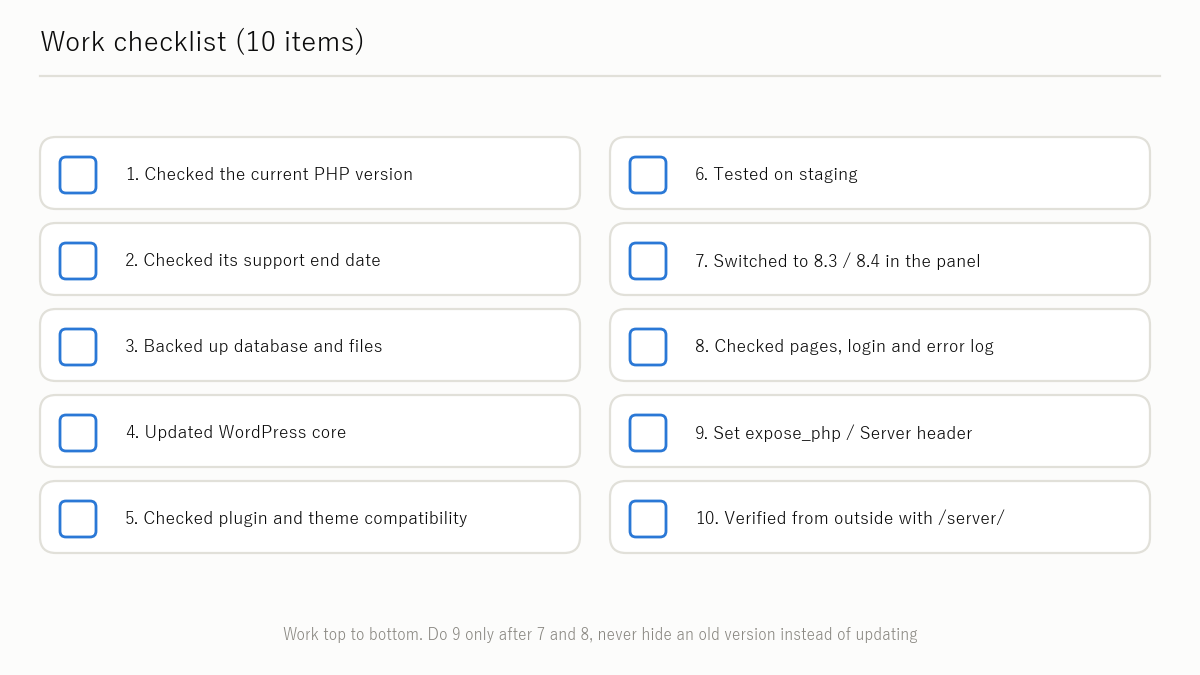Click the footer note starting 'Work top to bottom'

pyautogui.click(x=600, y=634)
